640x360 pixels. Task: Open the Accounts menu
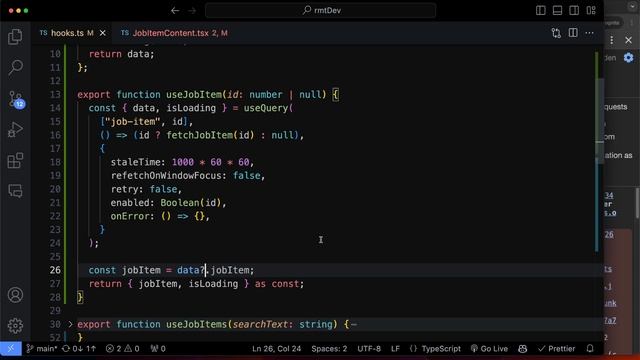point(15,295)
